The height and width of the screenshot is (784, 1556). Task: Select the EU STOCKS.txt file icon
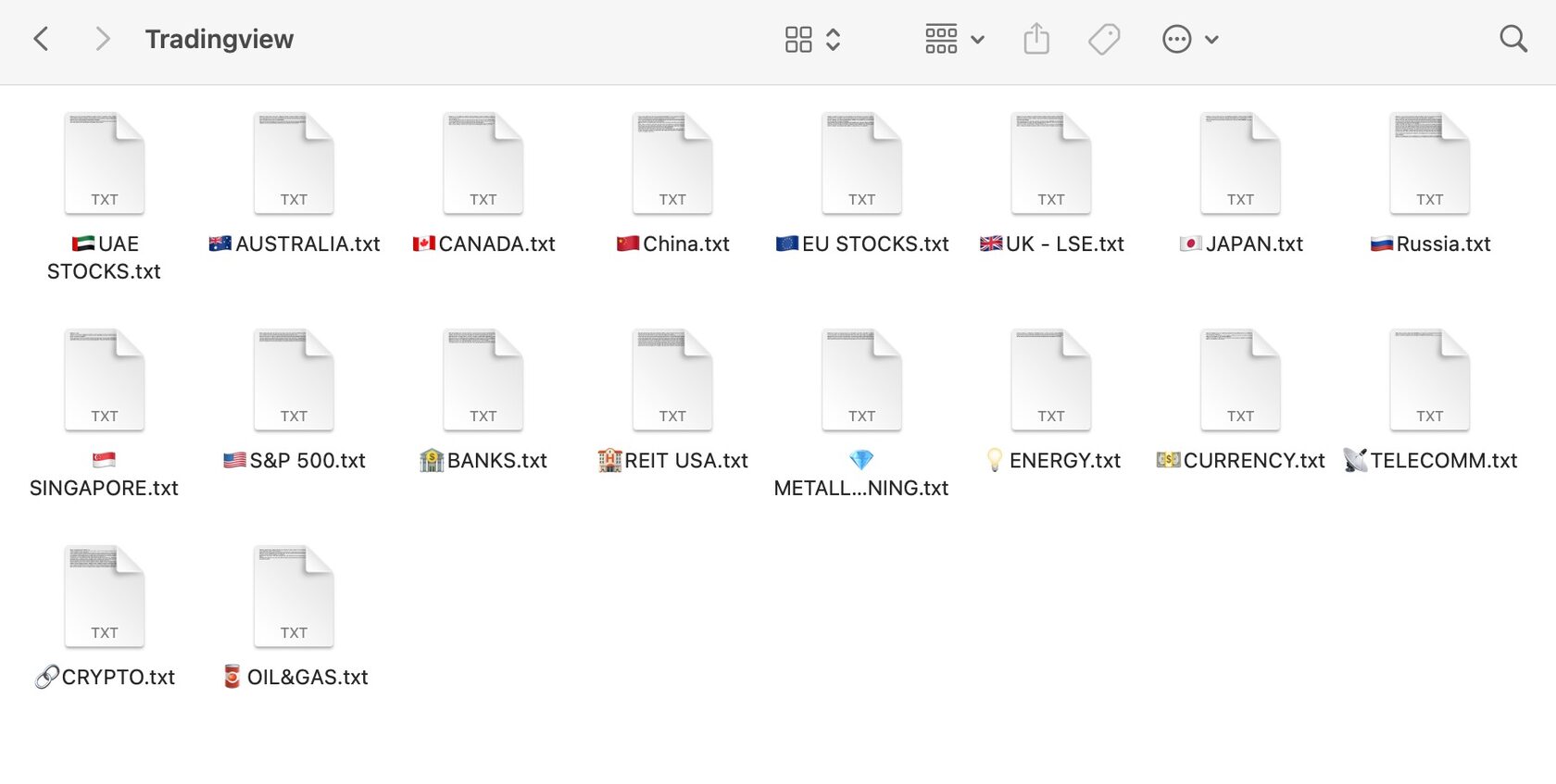862,163
